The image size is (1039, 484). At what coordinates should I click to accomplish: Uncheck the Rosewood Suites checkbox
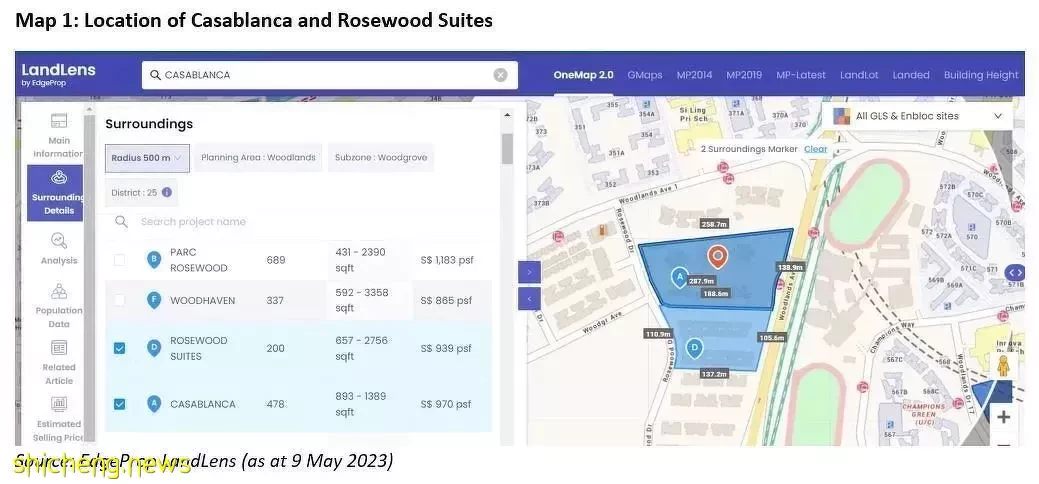click(x=119, y=348)
